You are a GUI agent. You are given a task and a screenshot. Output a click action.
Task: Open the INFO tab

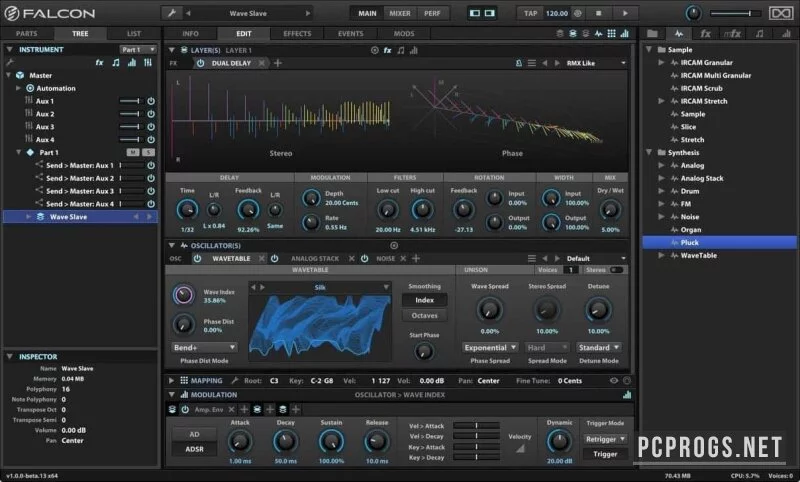tap(190, 34)
